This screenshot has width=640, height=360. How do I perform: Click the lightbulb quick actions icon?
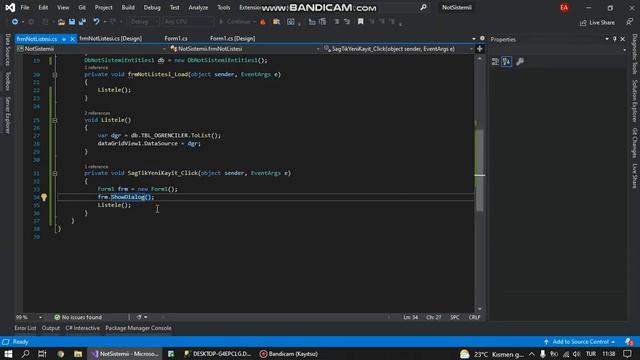click(x=44, y=197)
